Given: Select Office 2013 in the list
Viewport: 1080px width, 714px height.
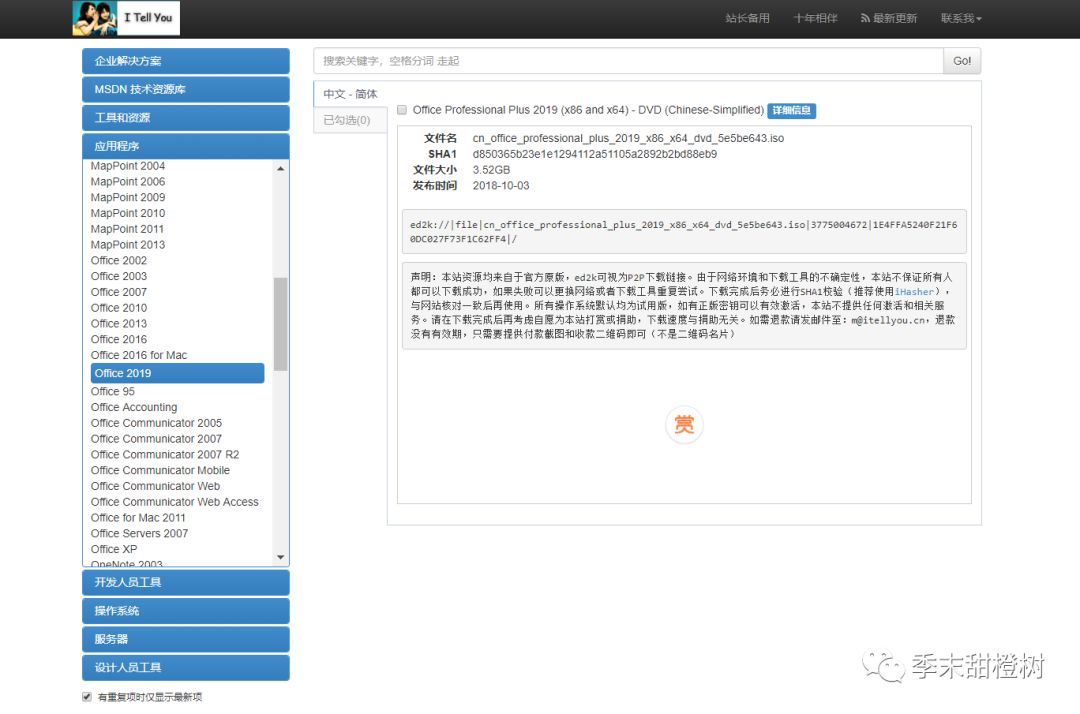Looking at the screenshot, I should 118,324.
